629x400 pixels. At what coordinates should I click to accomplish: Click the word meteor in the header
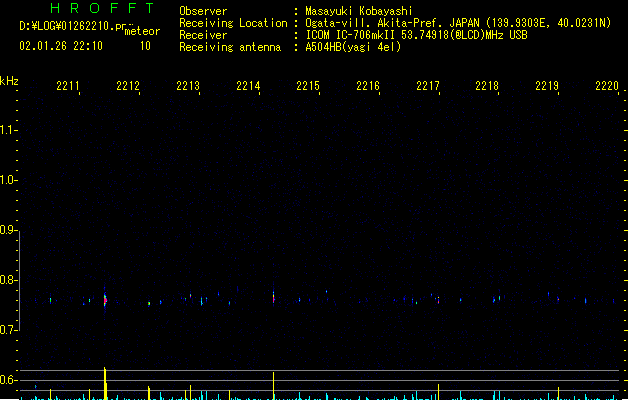pyautogui.click(x=142, y=31)
